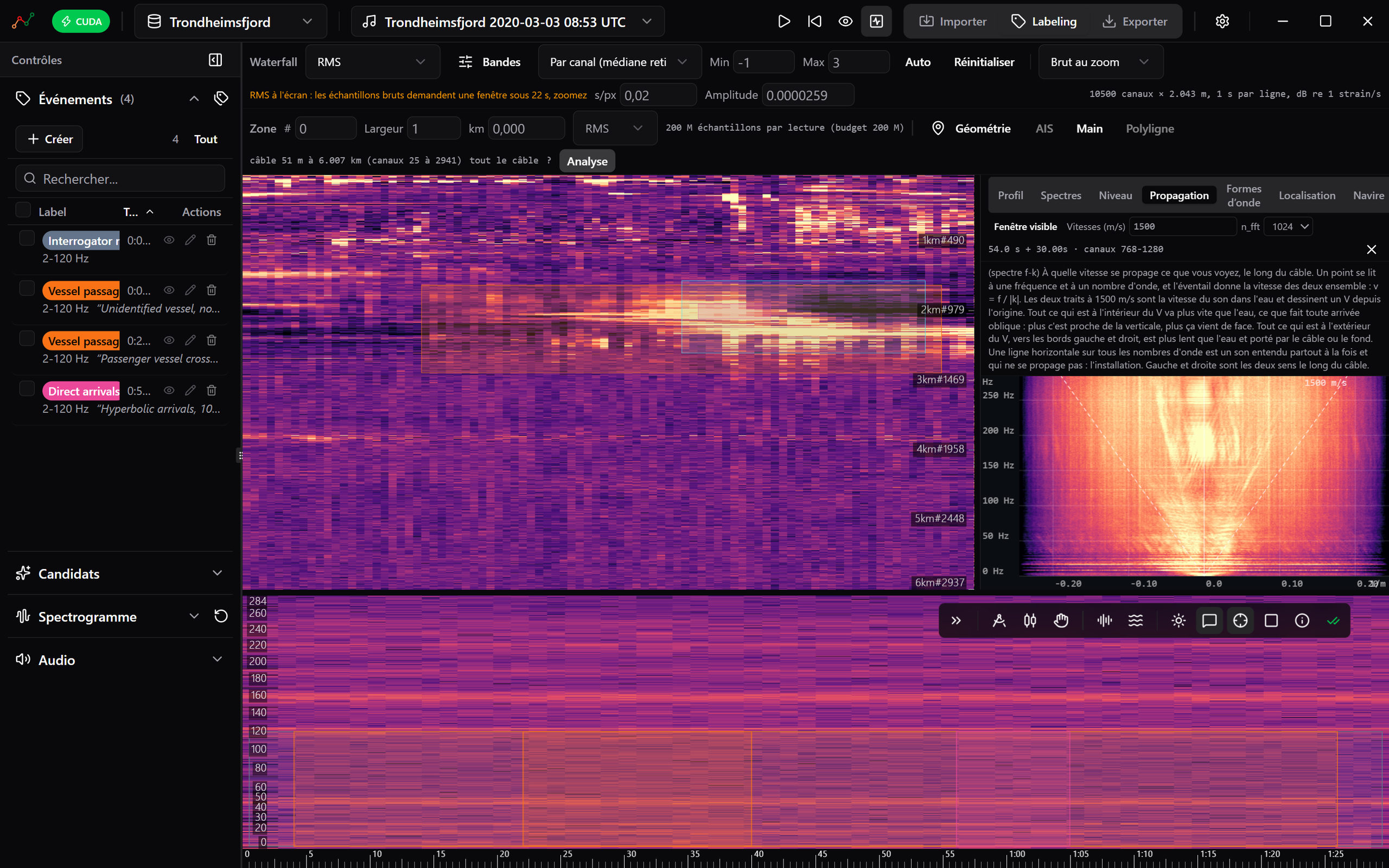Click the Auto range button
The height and width of the screenshot is (868, 1389).
pyautogui.click(x=918, y=62)
